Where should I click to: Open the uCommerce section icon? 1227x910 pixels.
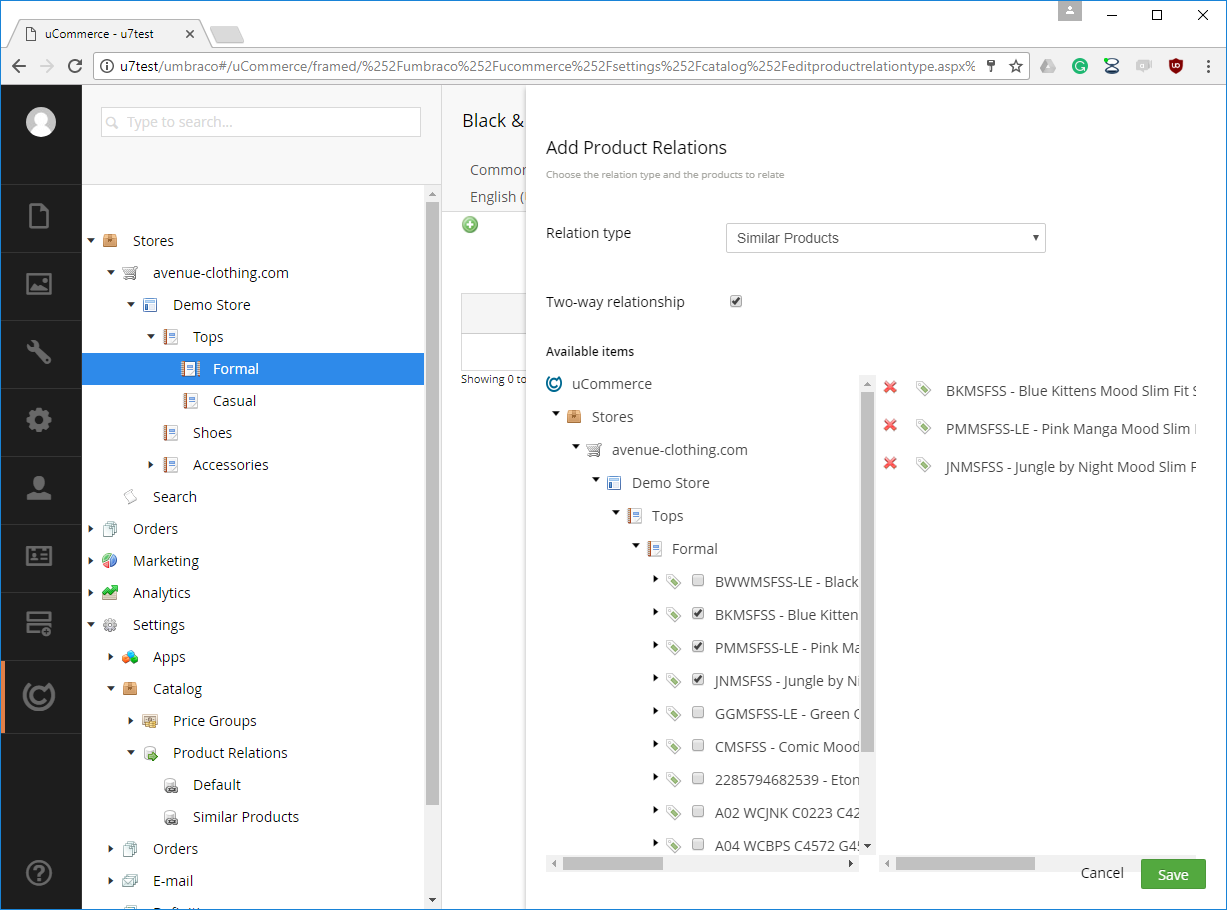coord(39,696)
